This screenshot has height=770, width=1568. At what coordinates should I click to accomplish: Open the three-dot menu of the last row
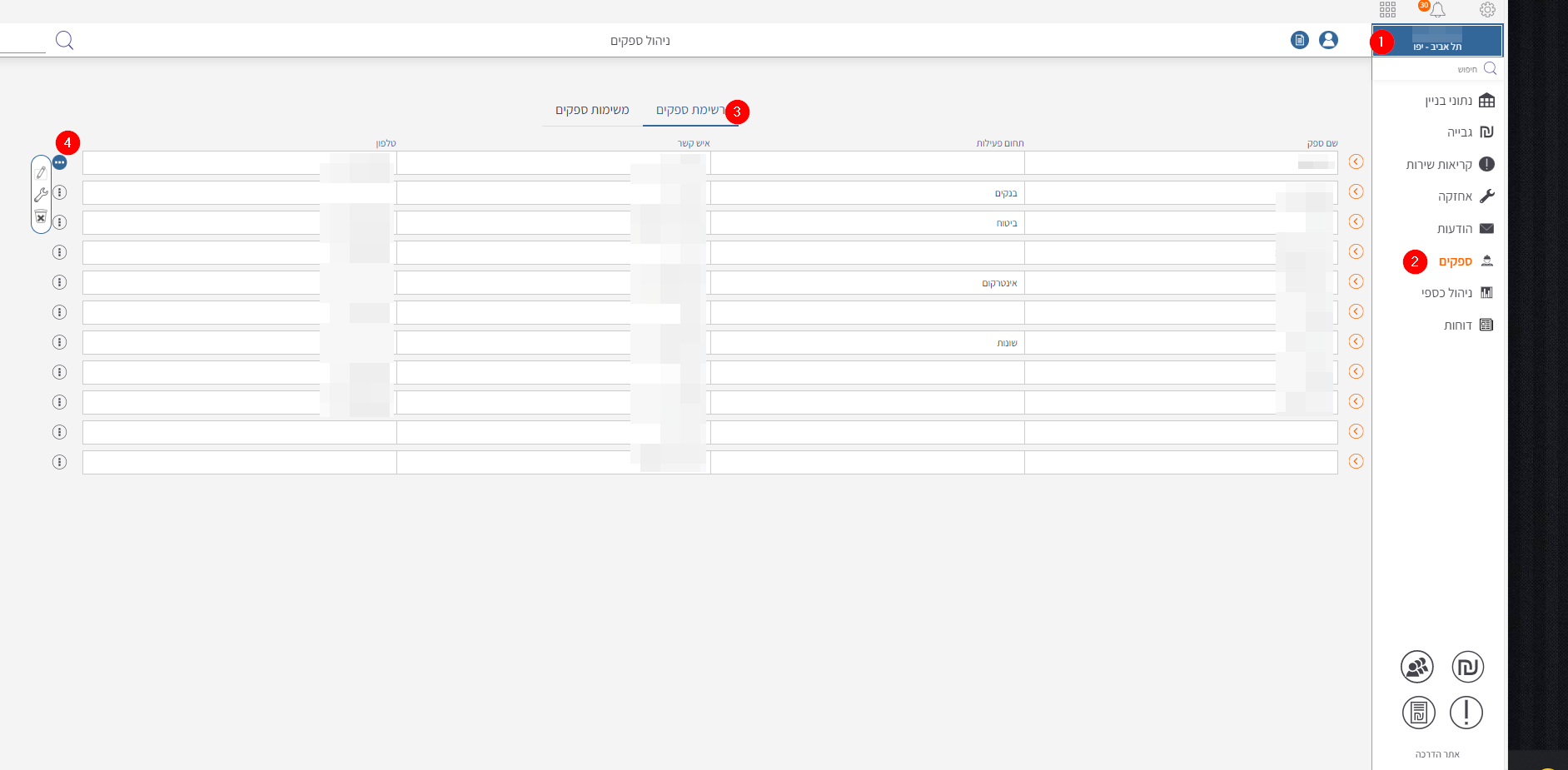point(59,462)
